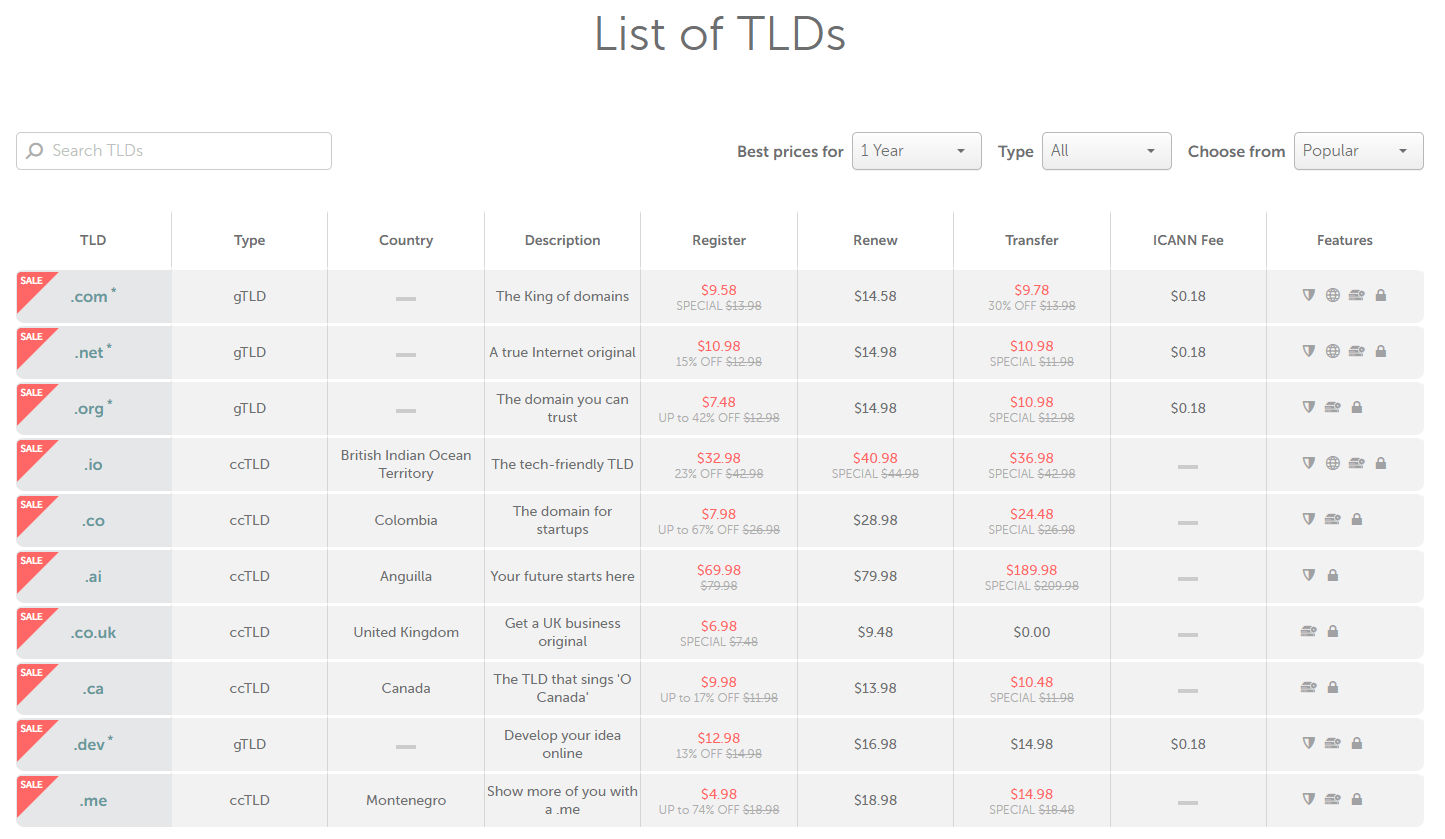Click the padlock icon in .org row
The height and width of the screenshot is (839, 1445).
tap(1357, 407)
